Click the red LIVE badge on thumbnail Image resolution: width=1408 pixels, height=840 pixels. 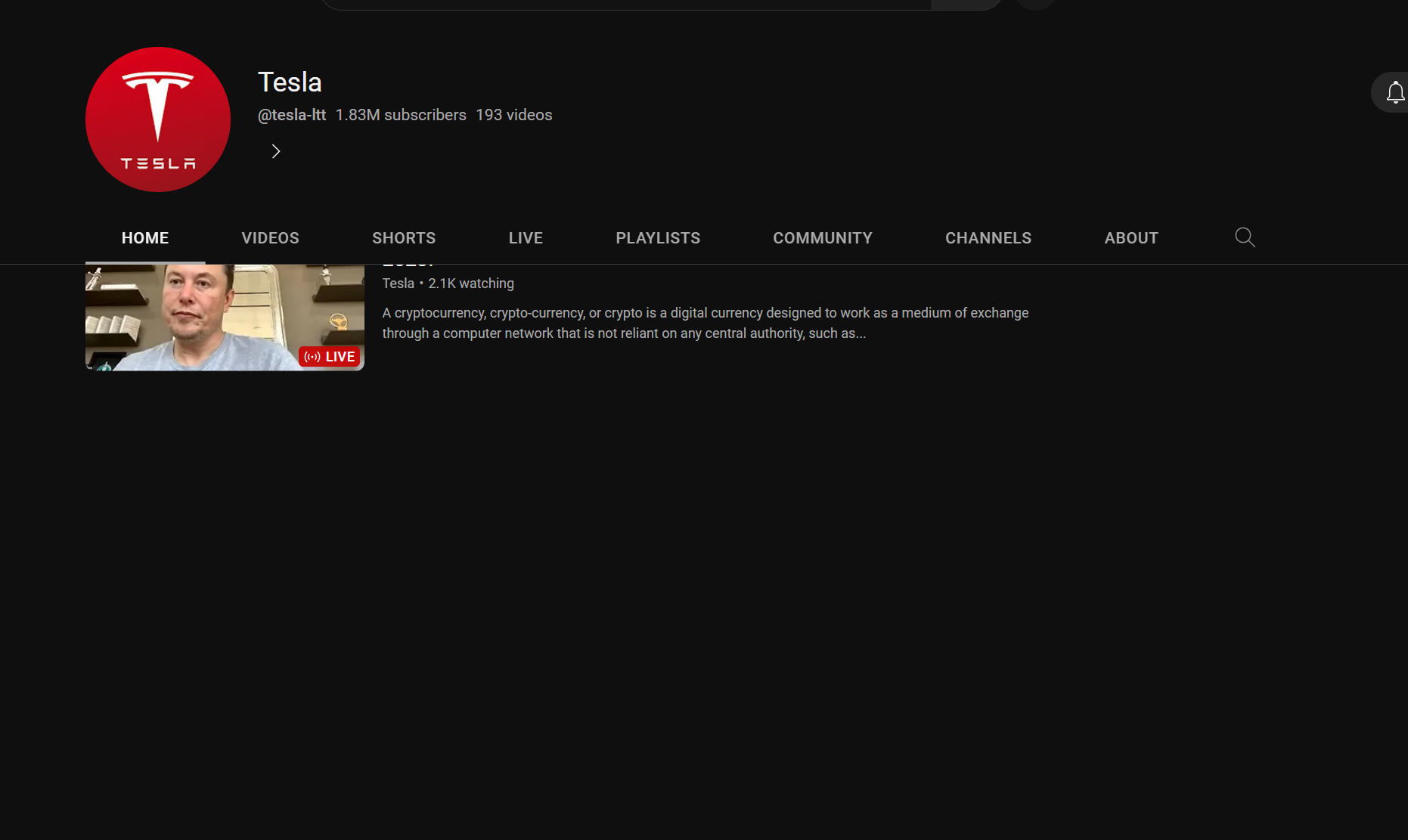pyautogui.click(x=330, y=357)
